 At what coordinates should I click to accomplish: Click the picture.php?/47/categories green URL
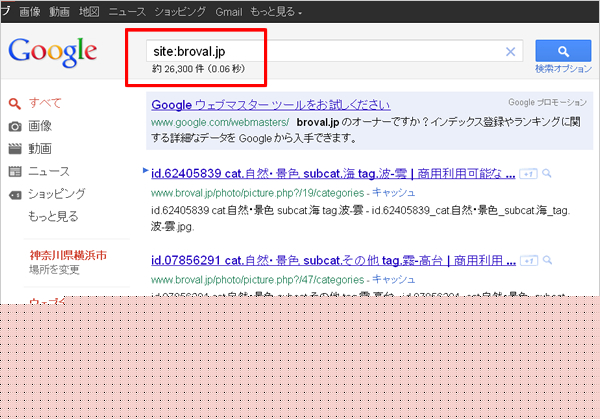[258, 280]
